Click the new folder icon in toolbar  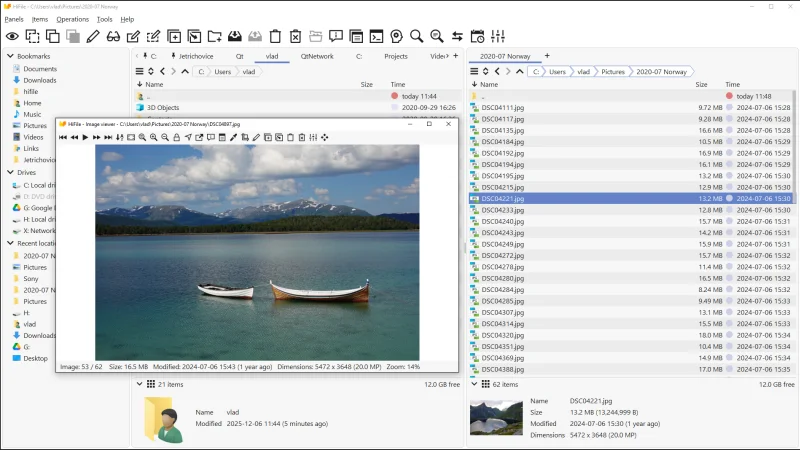pyautogui.click(x=215, y=36)
